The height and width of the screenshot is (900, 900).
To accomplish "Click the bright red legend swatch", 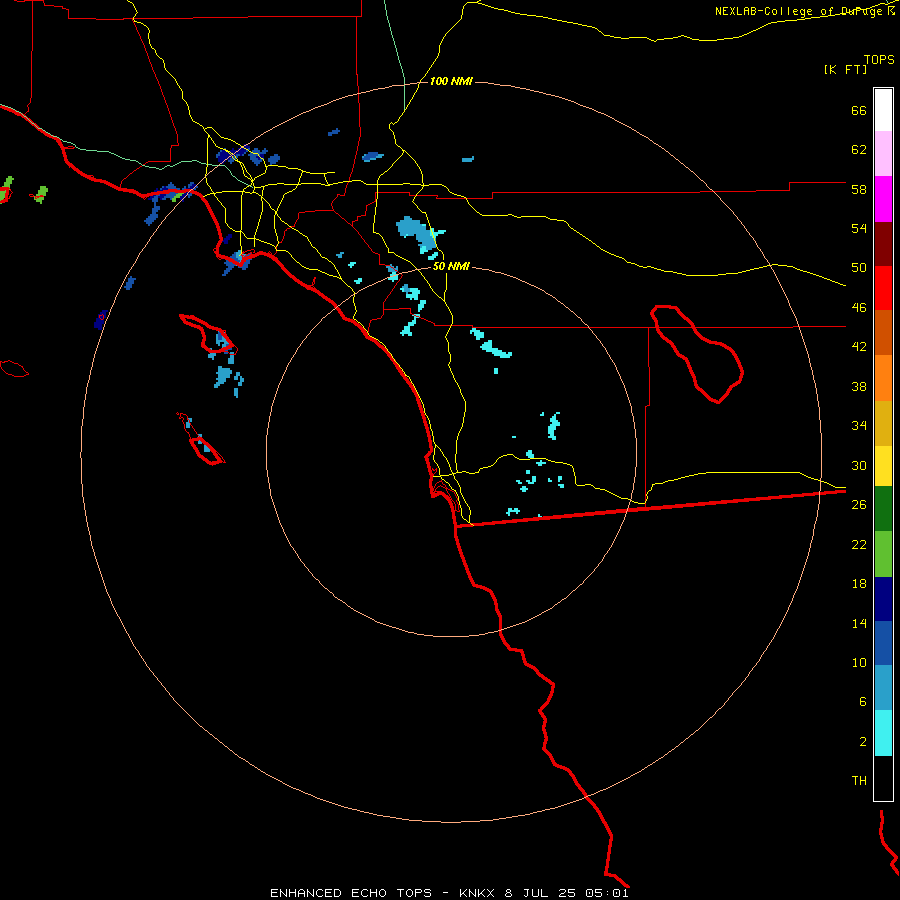I will point(883,289).
